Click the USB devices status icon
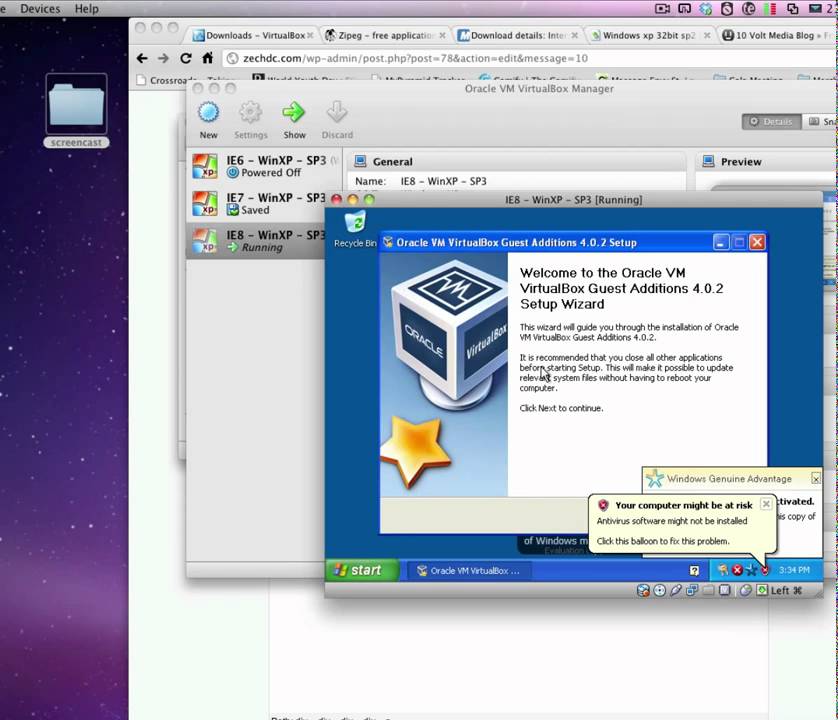 pyautogui.click(x=676, y=590)
